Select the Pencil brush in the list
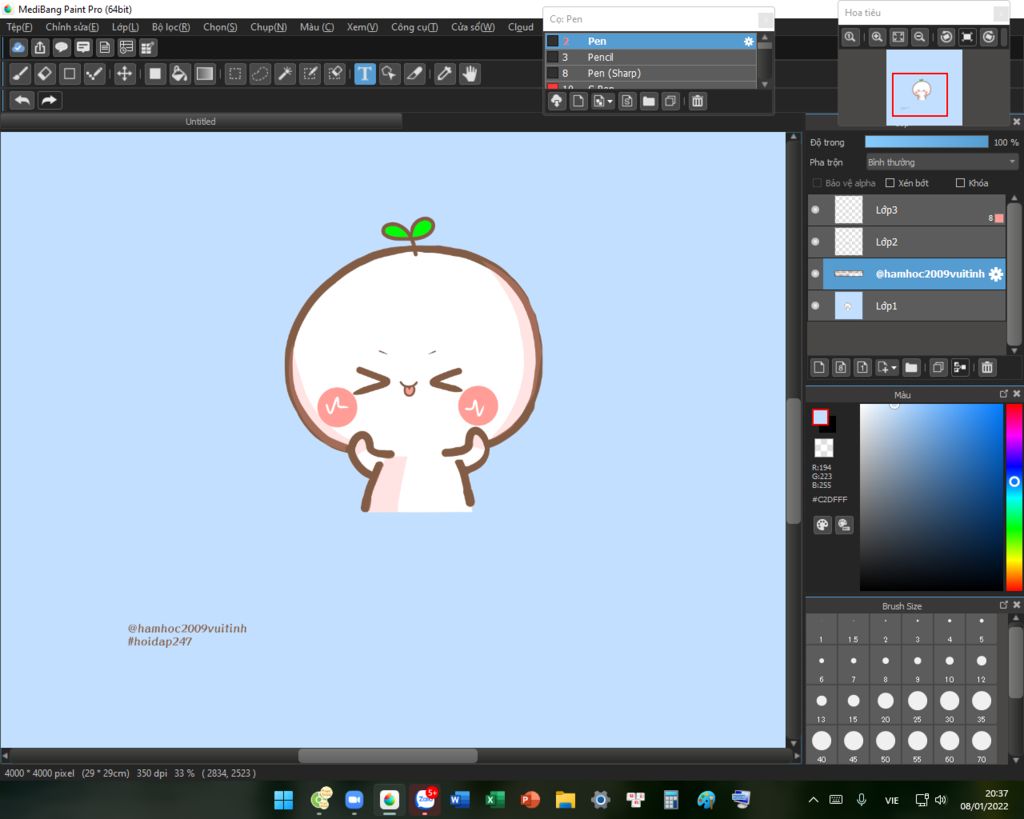This screenshot has width=1024, height=819. click(600, 57)
